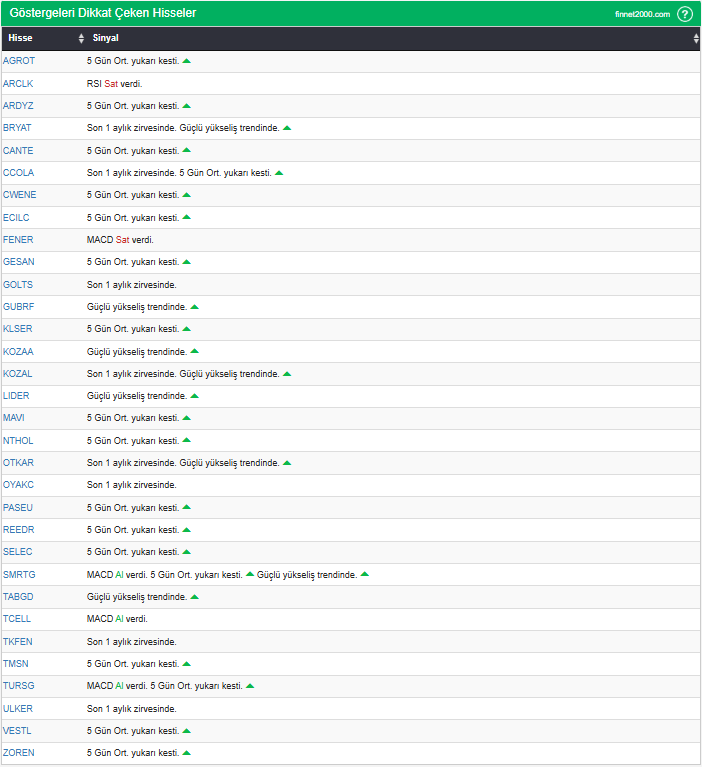Click the Hisse column header
The height and width of the screenshot is (767, 702).
click(20, 38)
